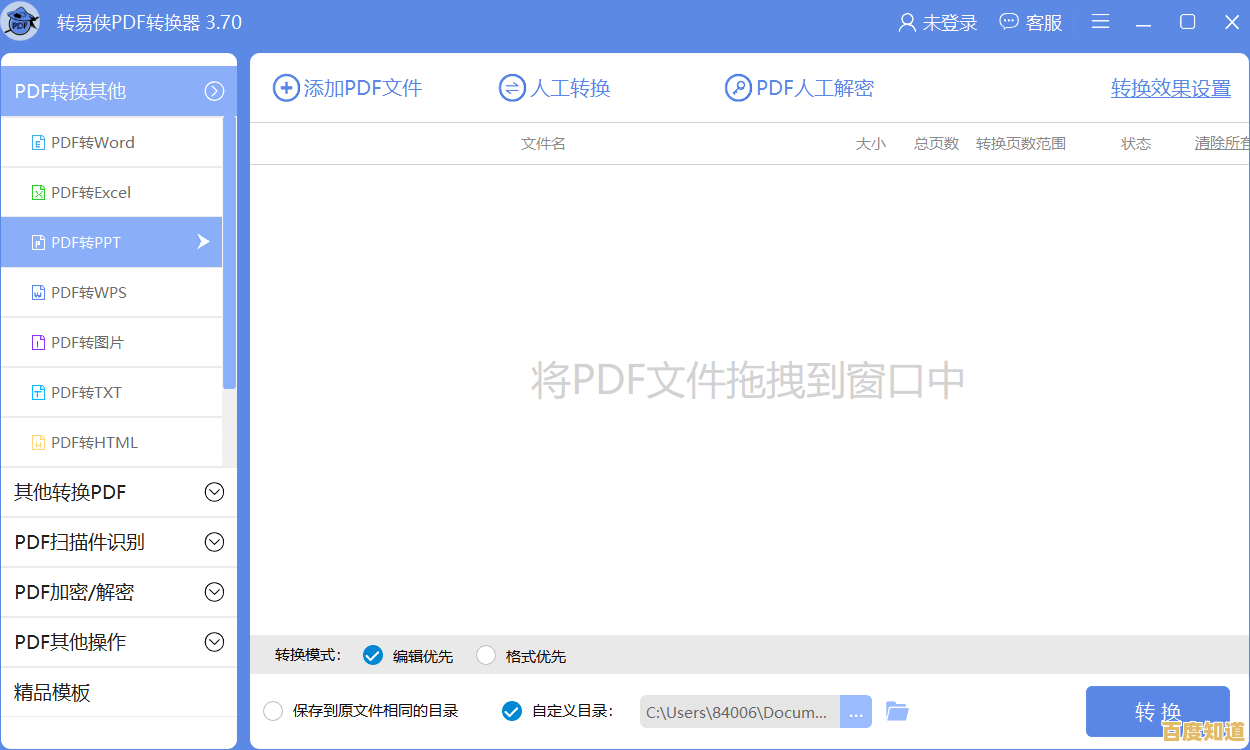Screen dimensions: 1250x750
Task: Select 保存到原文件相同的目录 option
Action: click(x=273, y=711)
